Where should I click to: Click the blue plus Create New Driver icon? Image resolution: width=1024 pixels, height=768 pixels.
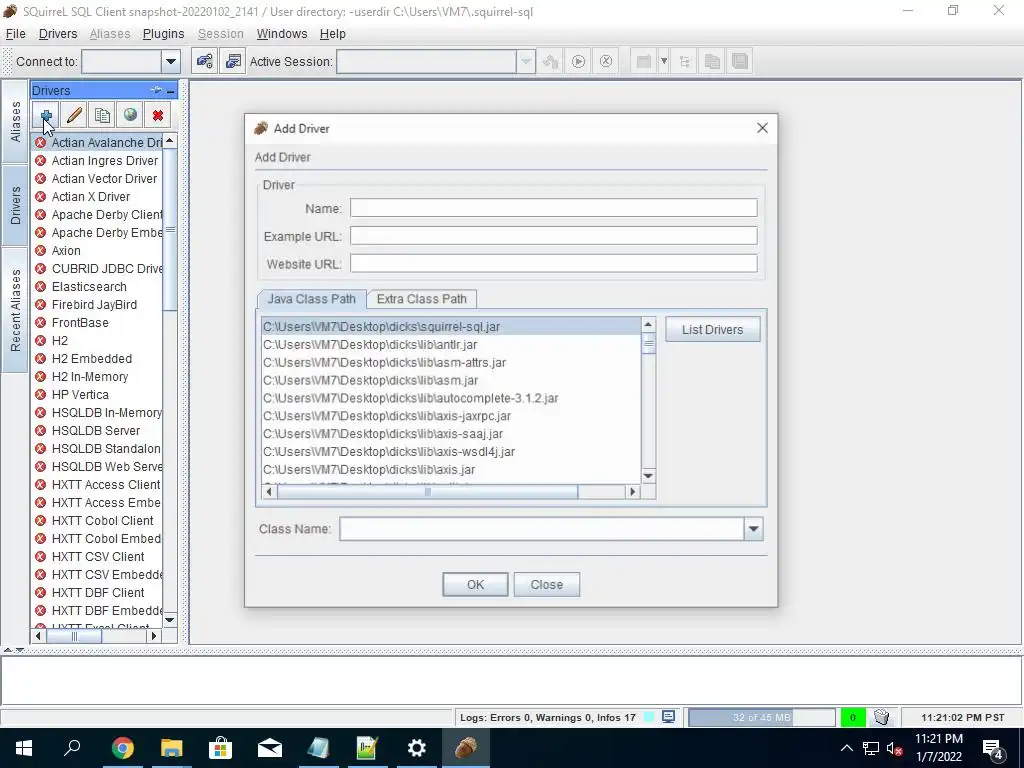(46, 116)
